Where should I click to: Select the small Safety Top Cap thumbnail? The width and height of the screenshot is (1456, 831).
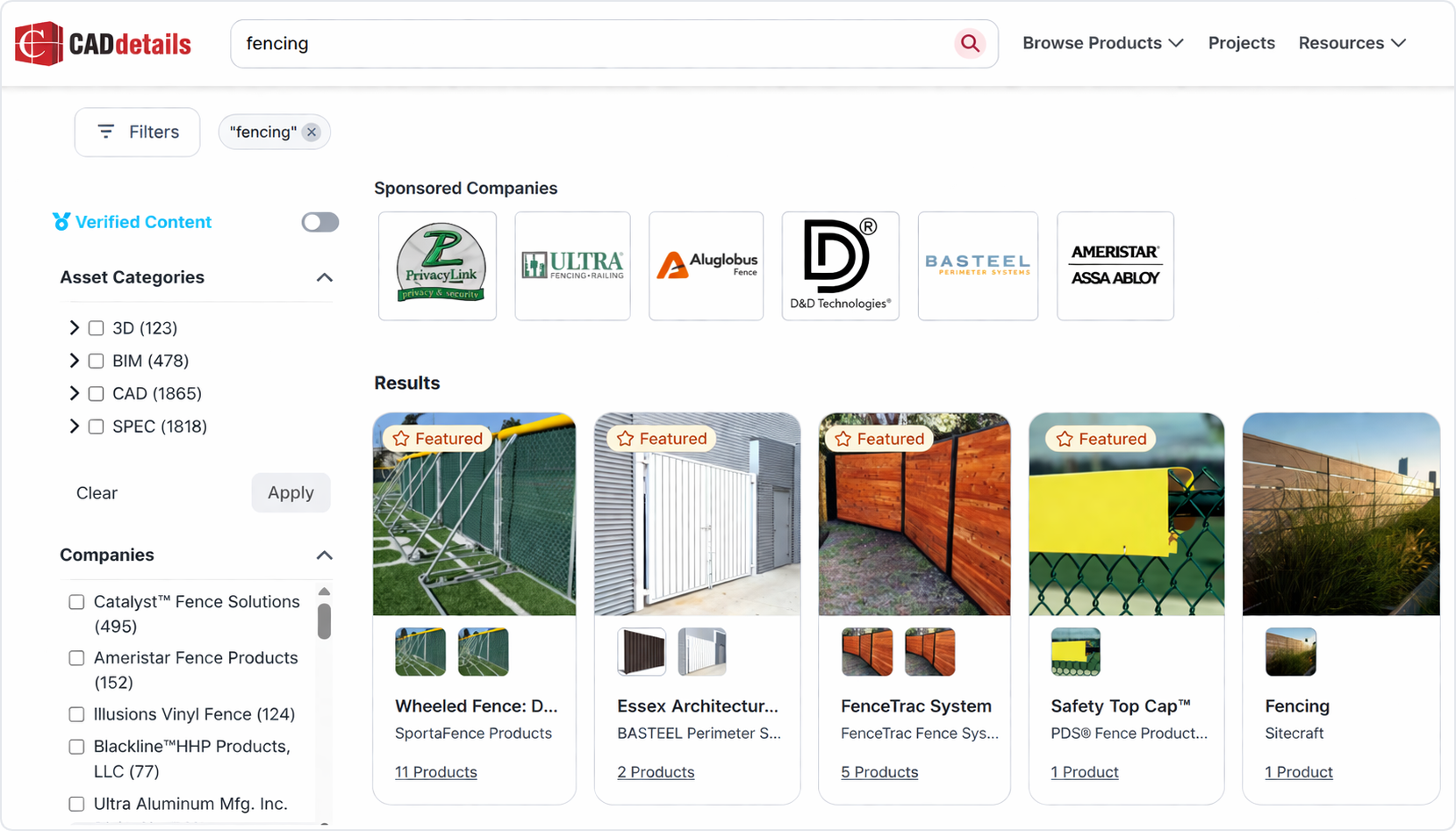coord(1076,652)
